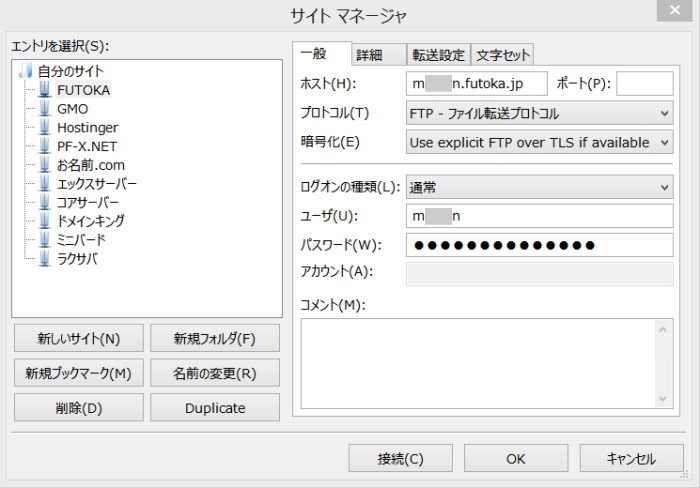Click the 接続(C) connect button

coord(400,458)
